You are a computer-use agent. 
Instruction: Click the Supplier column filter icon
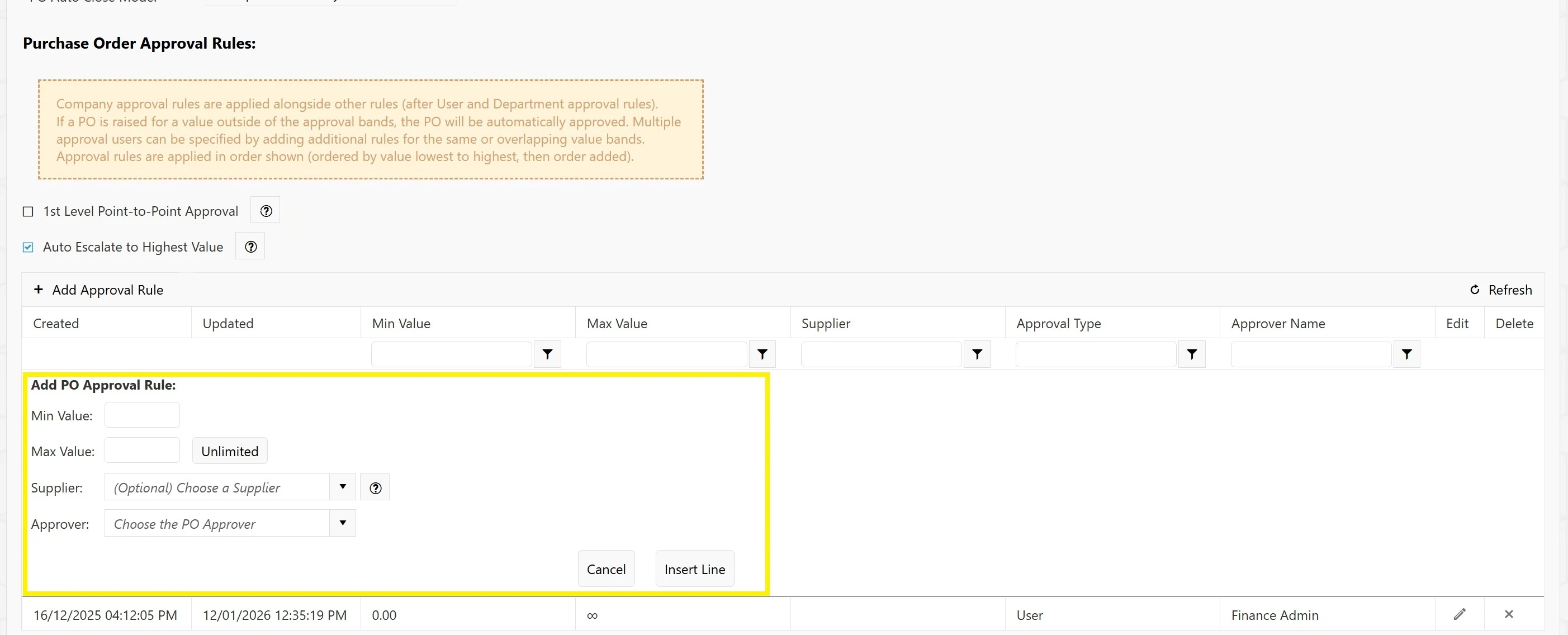tap(977, 354)
